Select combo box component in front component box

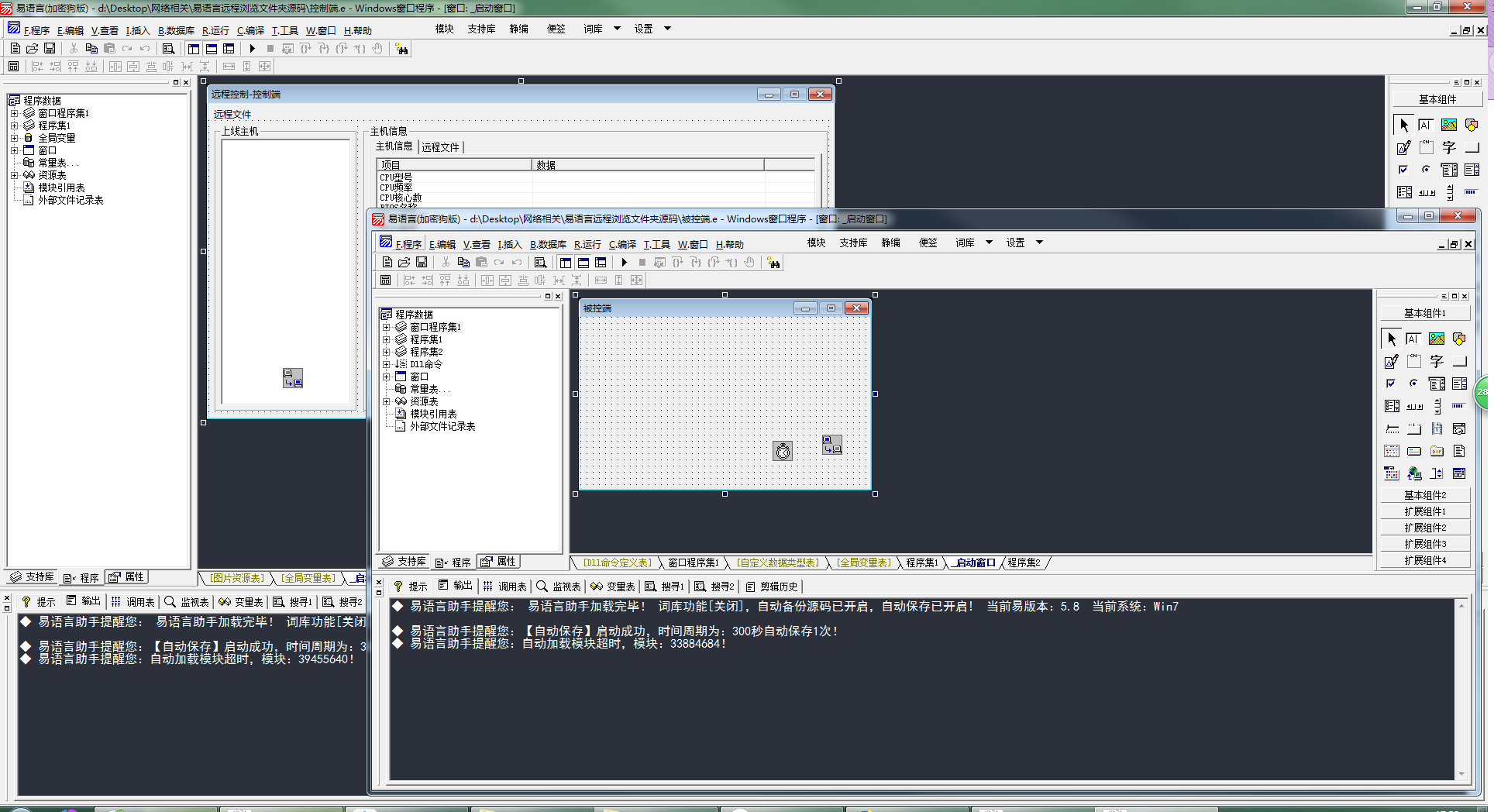pyautogui.click(x=1437, y=384)
